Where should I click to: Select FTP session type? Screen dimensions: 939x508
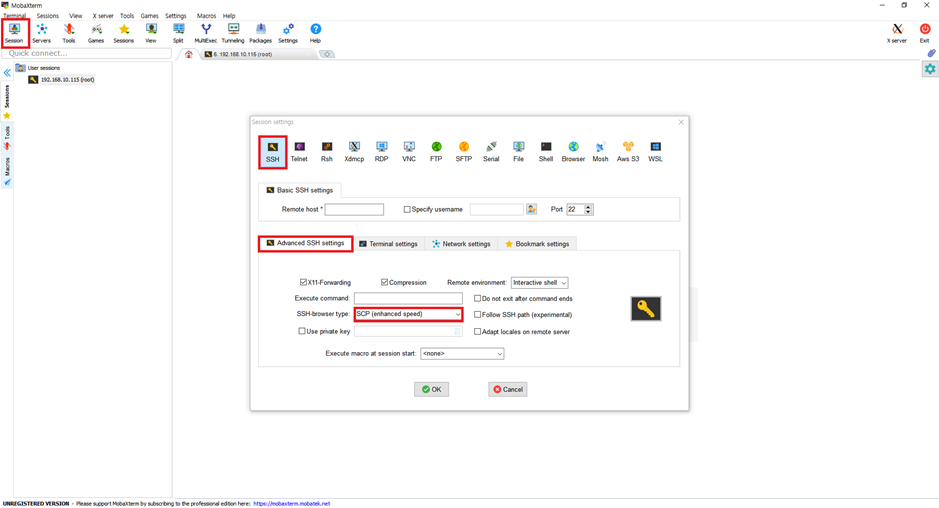pyautogui.click(x=437, y=152)
